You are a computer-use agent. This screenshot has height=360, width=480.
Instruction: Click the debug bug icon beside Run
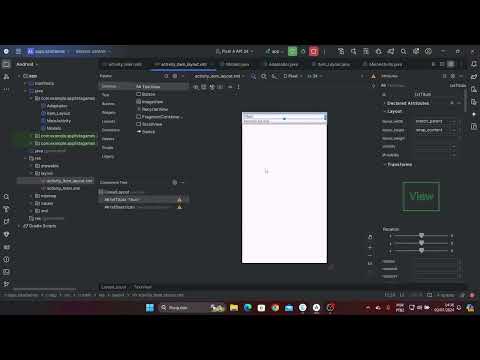pyautogui.click(x=303, y=51)
